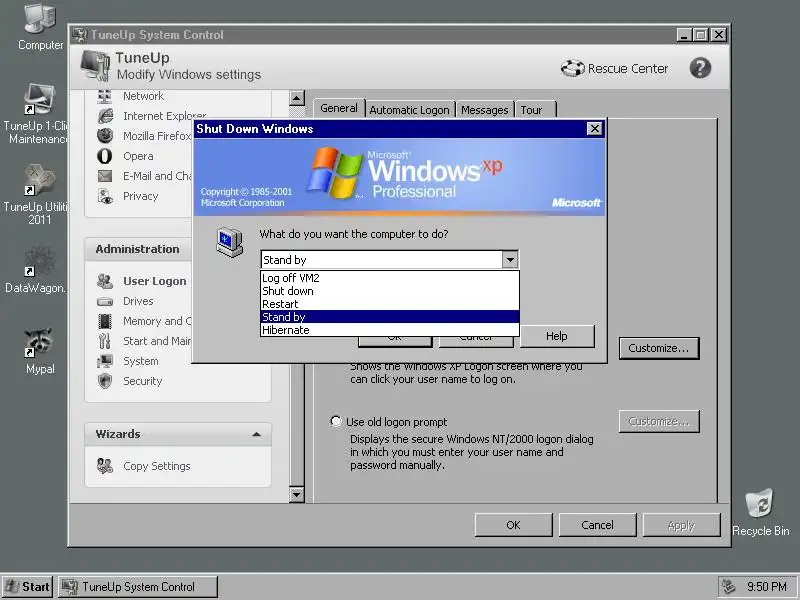Click the 9:50 PM taskbar clock

tap(767, 587)
